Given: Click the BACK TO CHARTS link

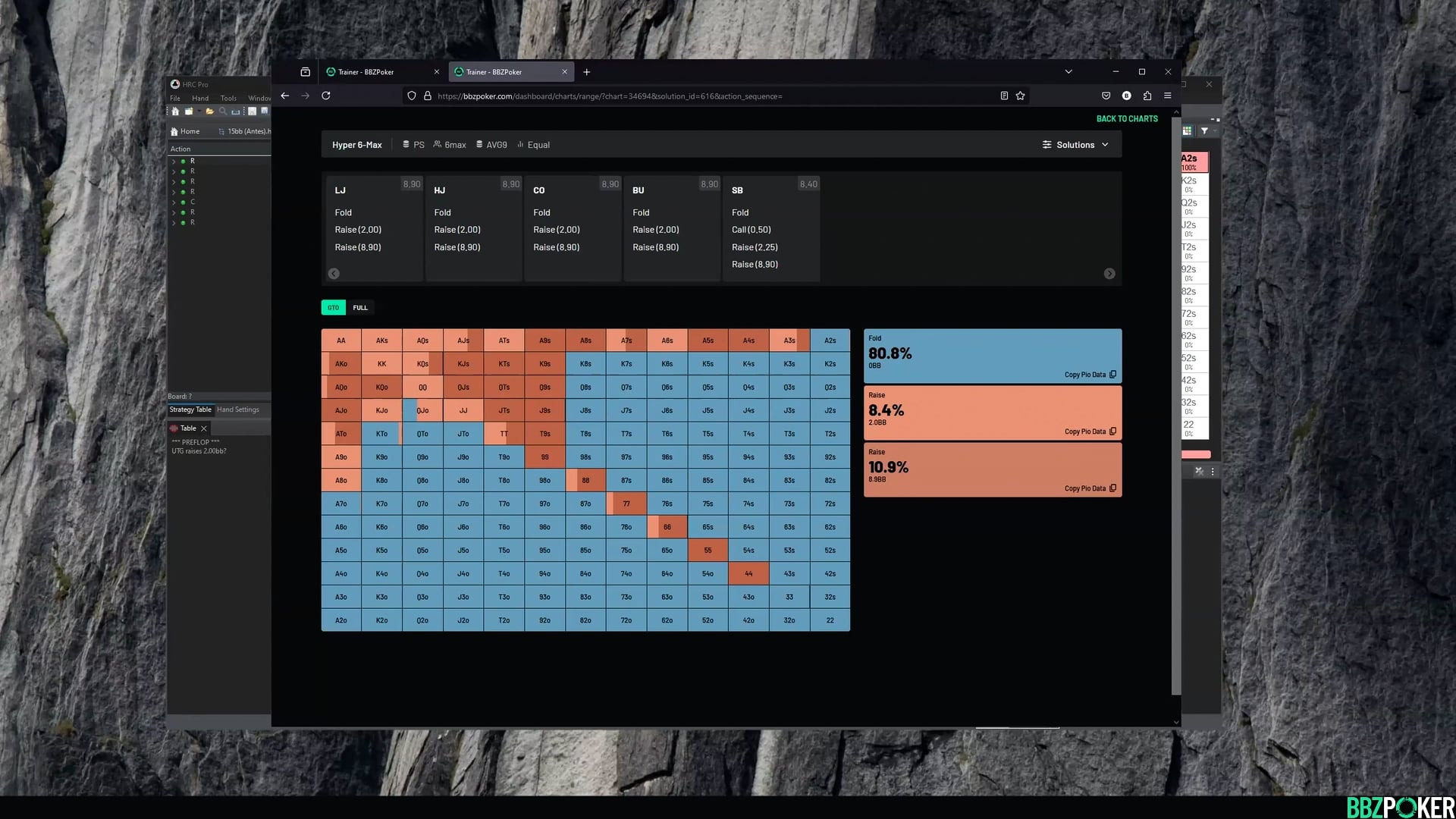Looking at the screenshot, I should coord(1126,119).
